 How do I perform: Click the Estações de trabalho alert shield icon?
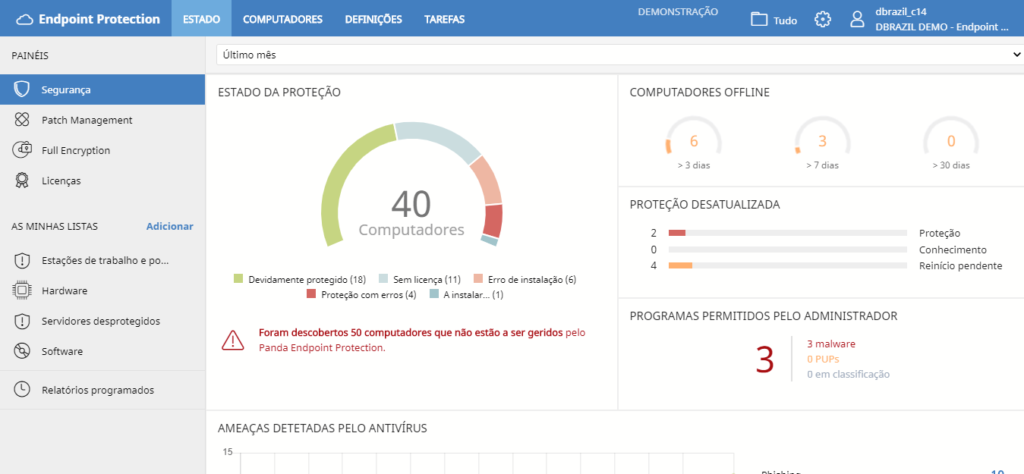pyautogui.click(x=22, y=261)
